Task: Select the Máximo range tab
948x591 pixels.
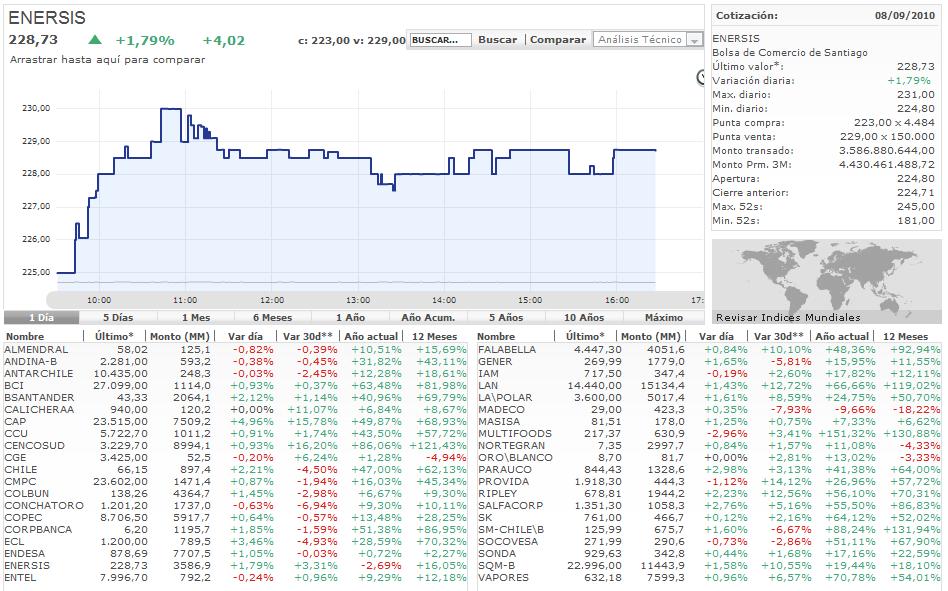Action: [x=663, y=317]
